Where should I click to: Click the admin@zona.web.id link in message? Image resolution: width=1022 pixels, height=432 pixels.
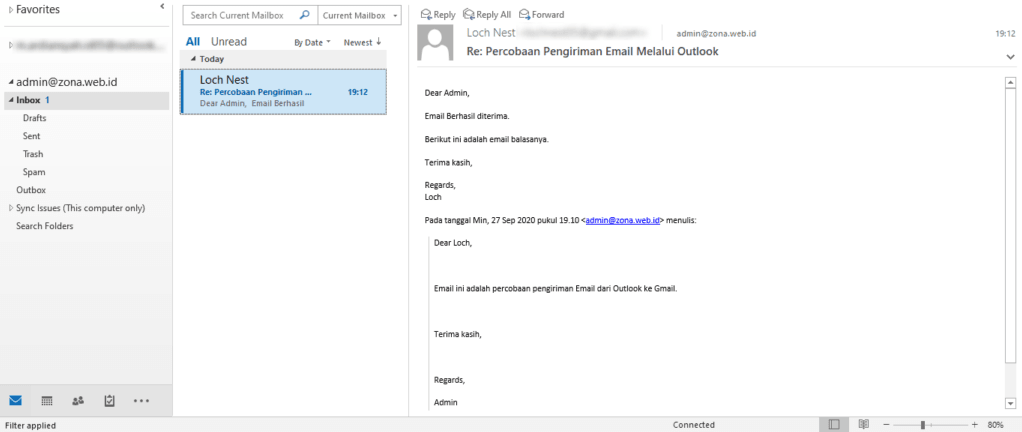pos(624,220)
